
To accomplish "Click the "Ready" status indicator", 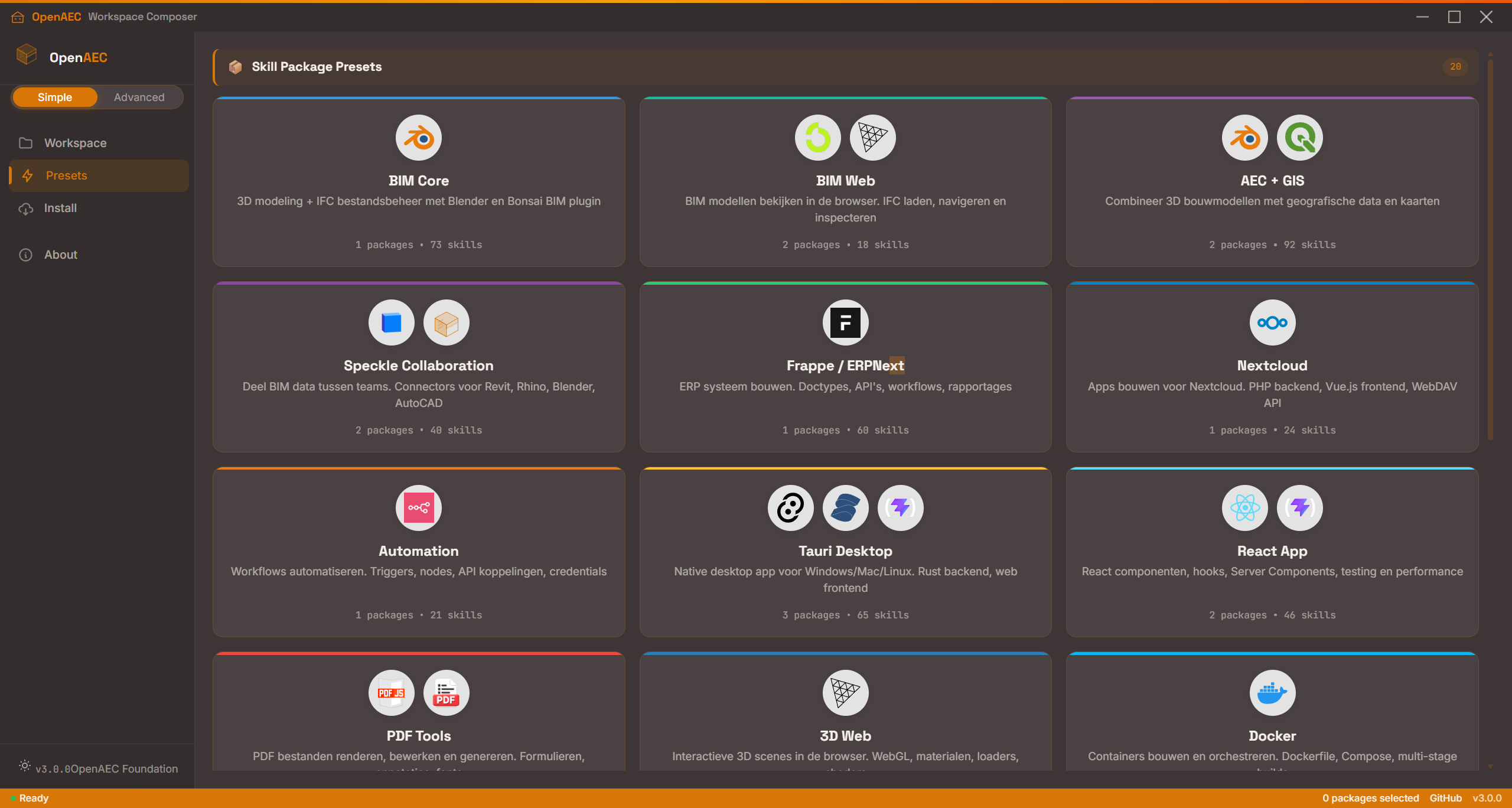I will tap(30, 798).
